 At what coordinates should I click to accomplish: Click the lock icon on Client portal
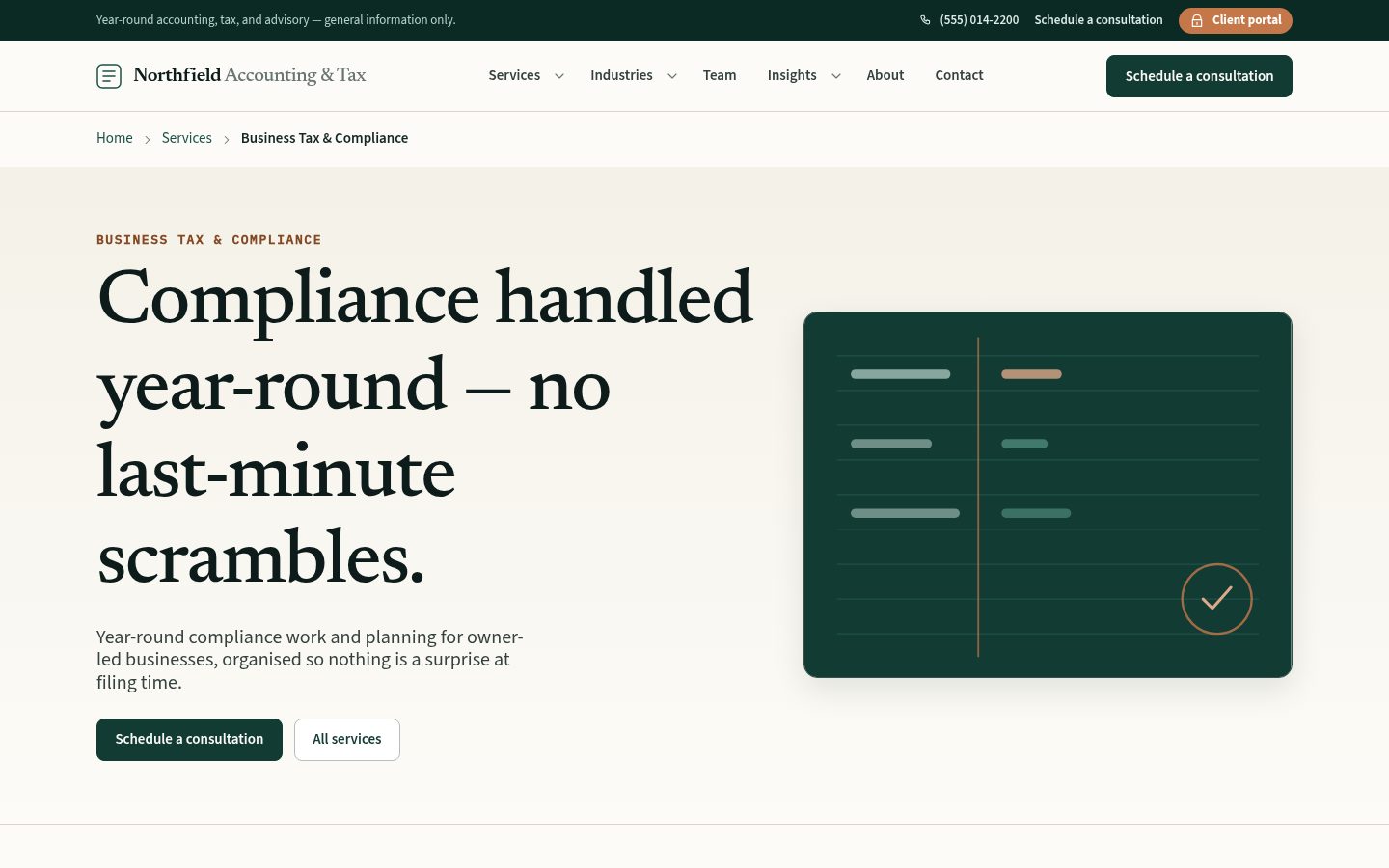pos(1197,20)
